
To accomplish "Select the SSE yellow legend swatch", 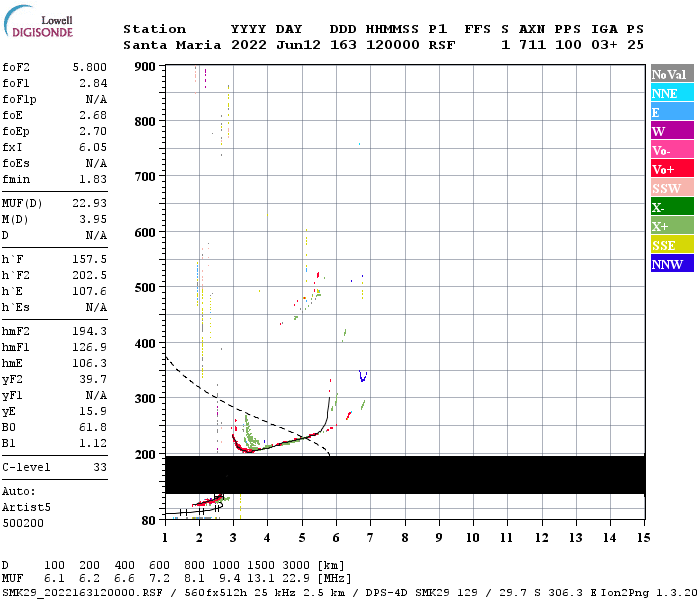I will tap(672, 245).
